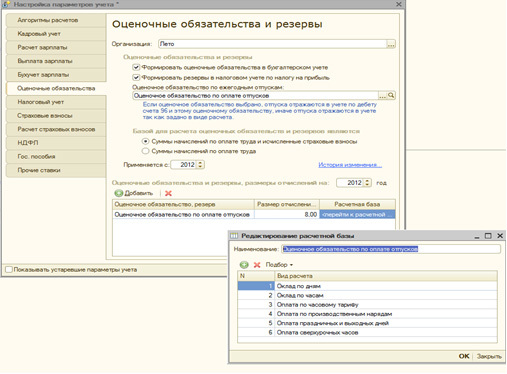Open История изменения link
This screenshot has height=374, width=507.
pyautogui.click(x=350, y=165)
